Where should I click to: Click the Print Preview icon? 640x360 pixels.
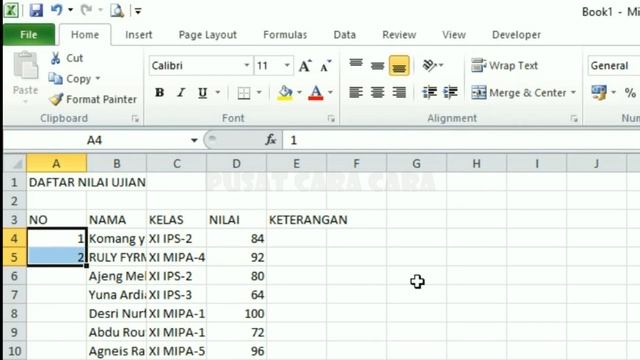point(117,11)
